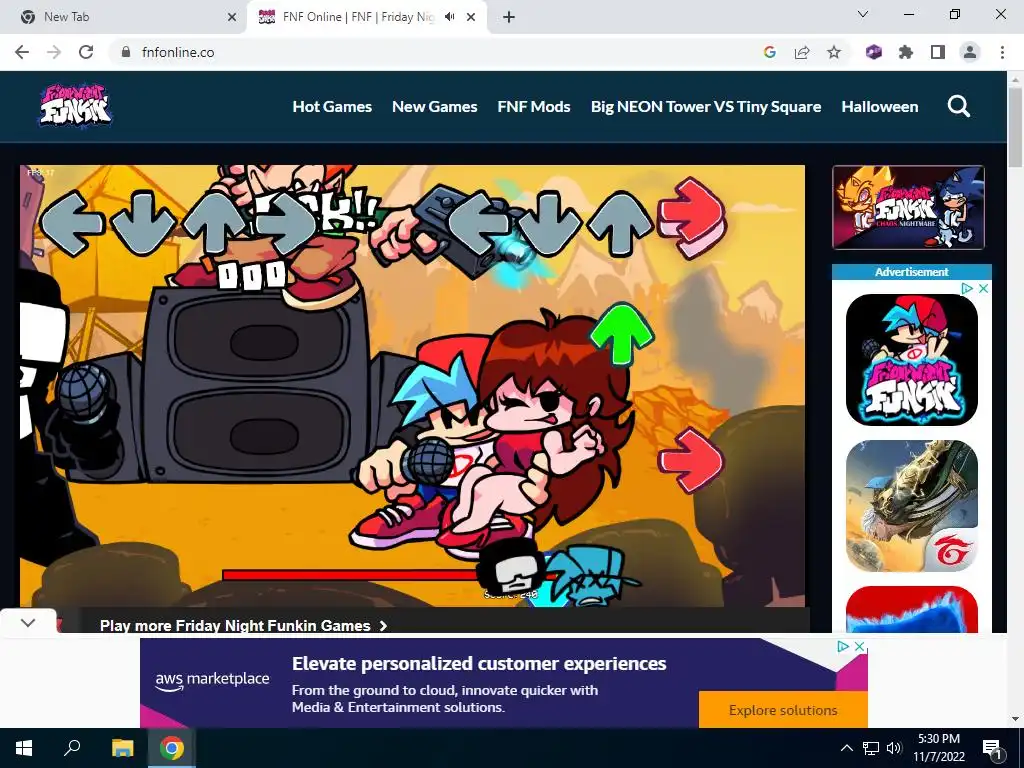
Task: Open Big NEON Tower VS Tiny Square
Action: click(706, 106)
